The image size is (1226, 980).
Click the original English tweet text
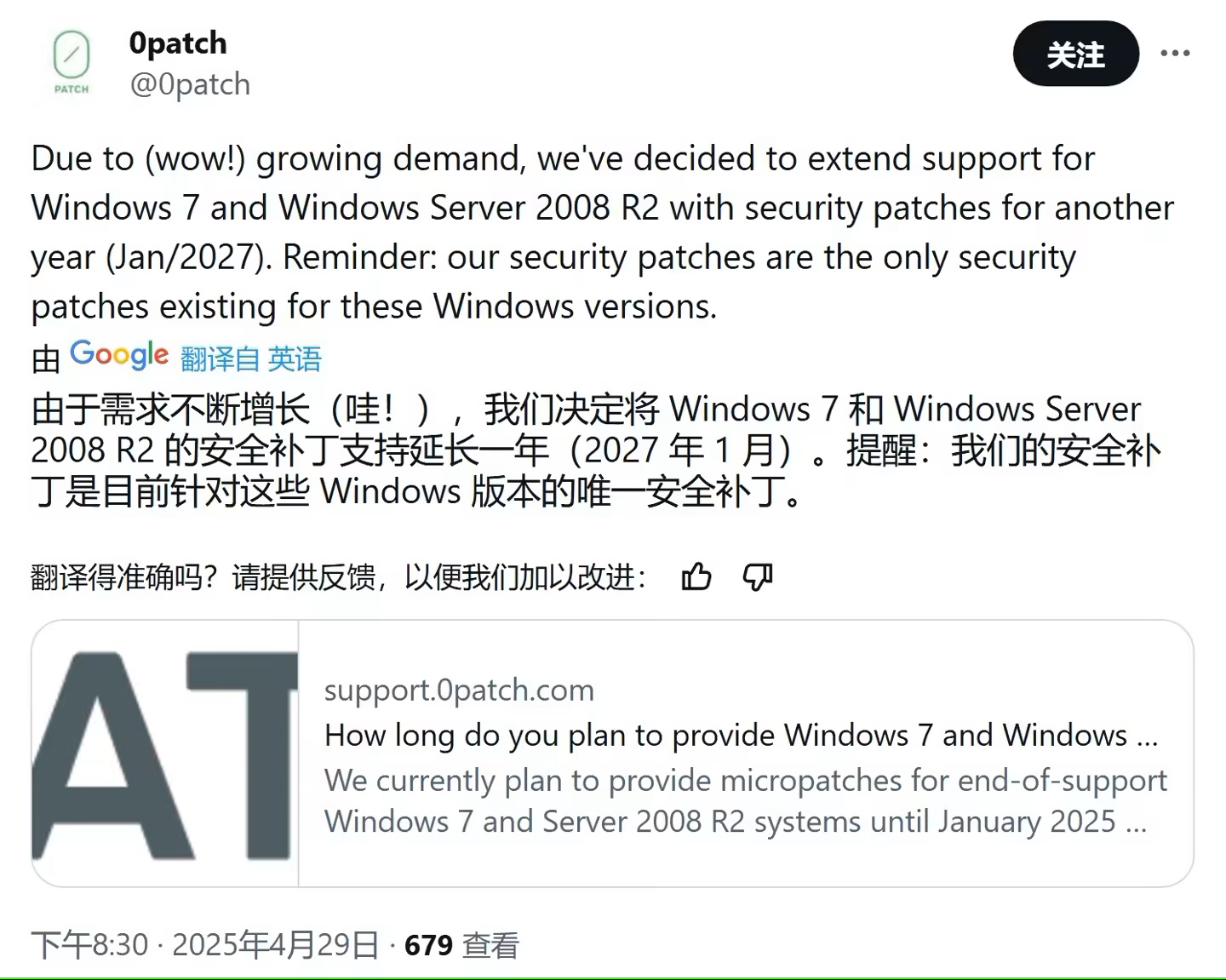[603, 232]
